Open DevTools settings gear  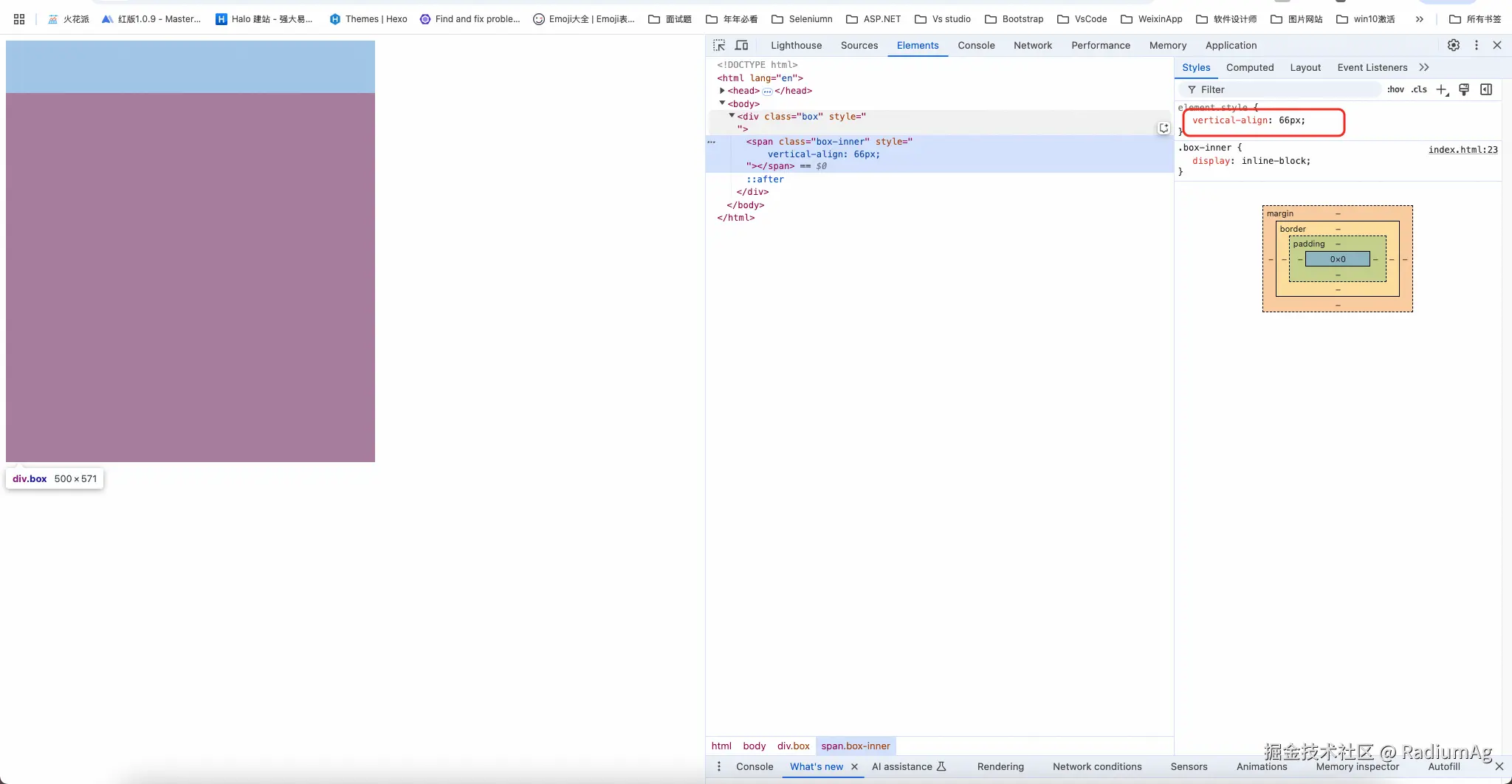(1454, 45)
